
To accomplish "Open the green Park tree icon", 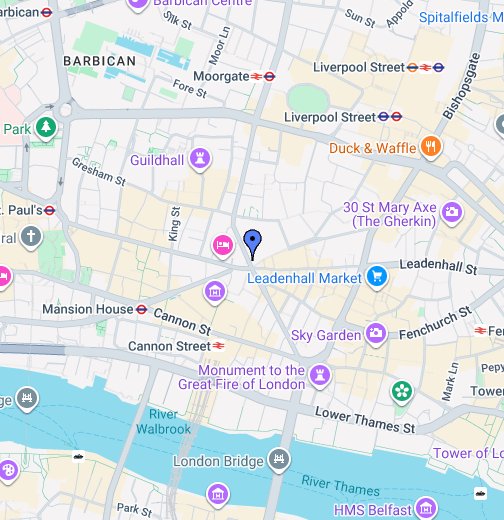I will (x=46, y=128).
